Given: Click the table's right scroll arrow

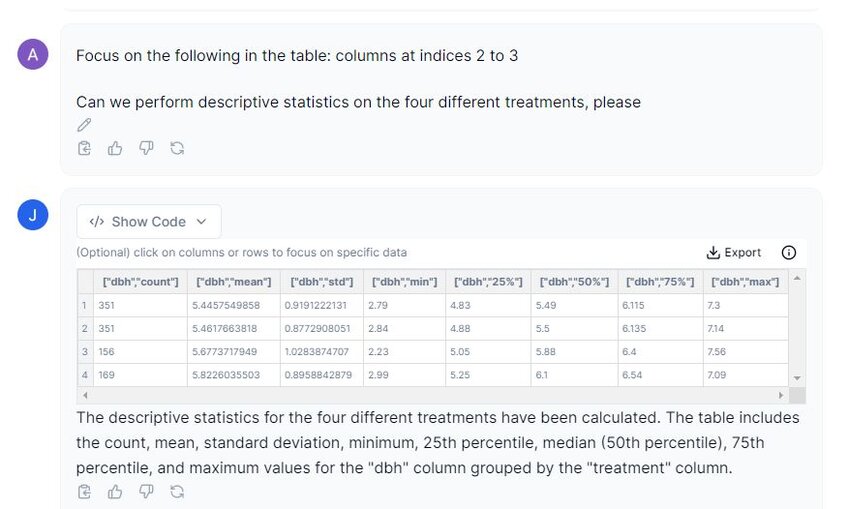Looking at the screenshot, I should coord(780,395).
